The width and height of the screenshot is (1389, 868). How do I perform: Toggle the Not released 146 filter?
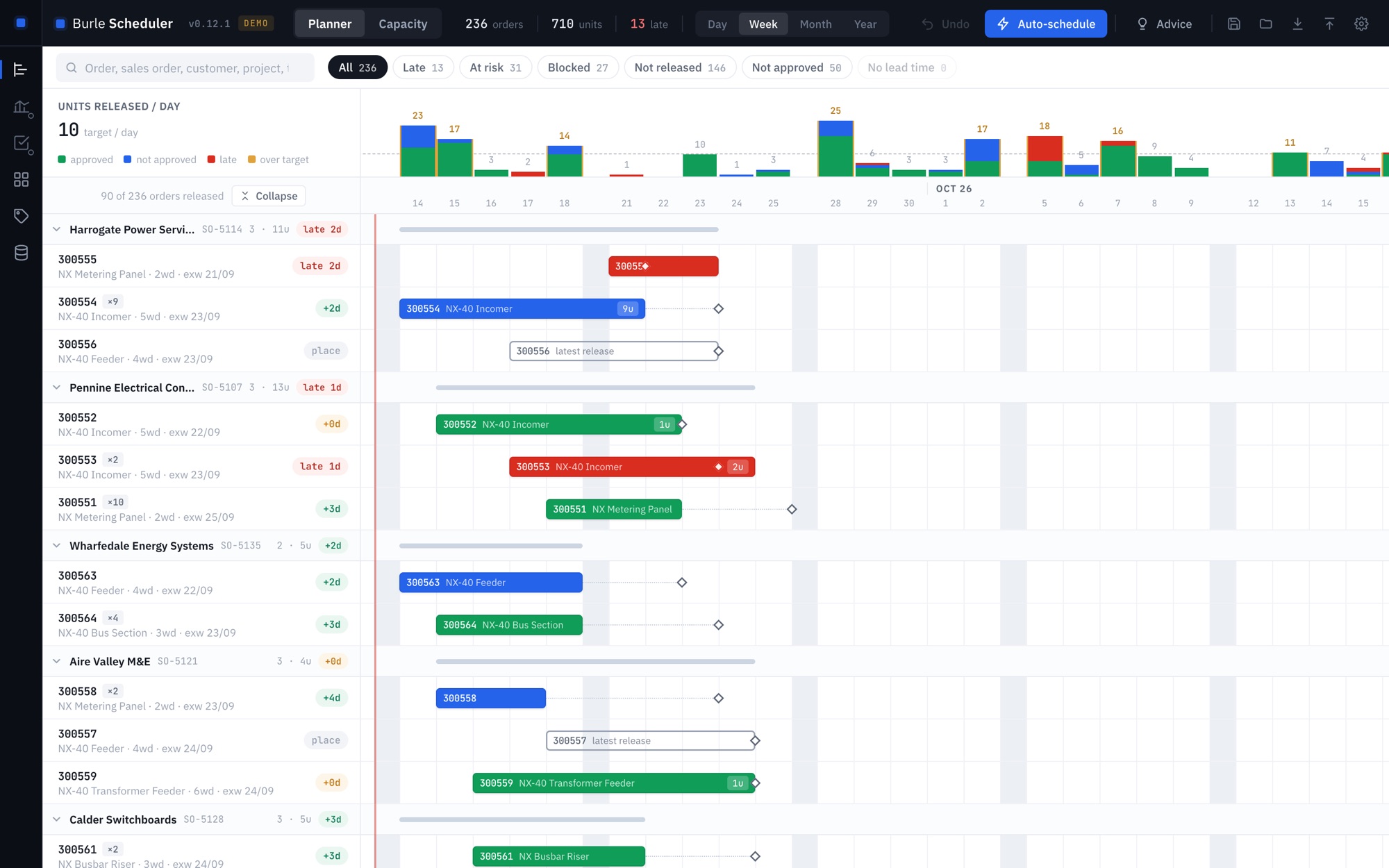[x=680, y=67]
